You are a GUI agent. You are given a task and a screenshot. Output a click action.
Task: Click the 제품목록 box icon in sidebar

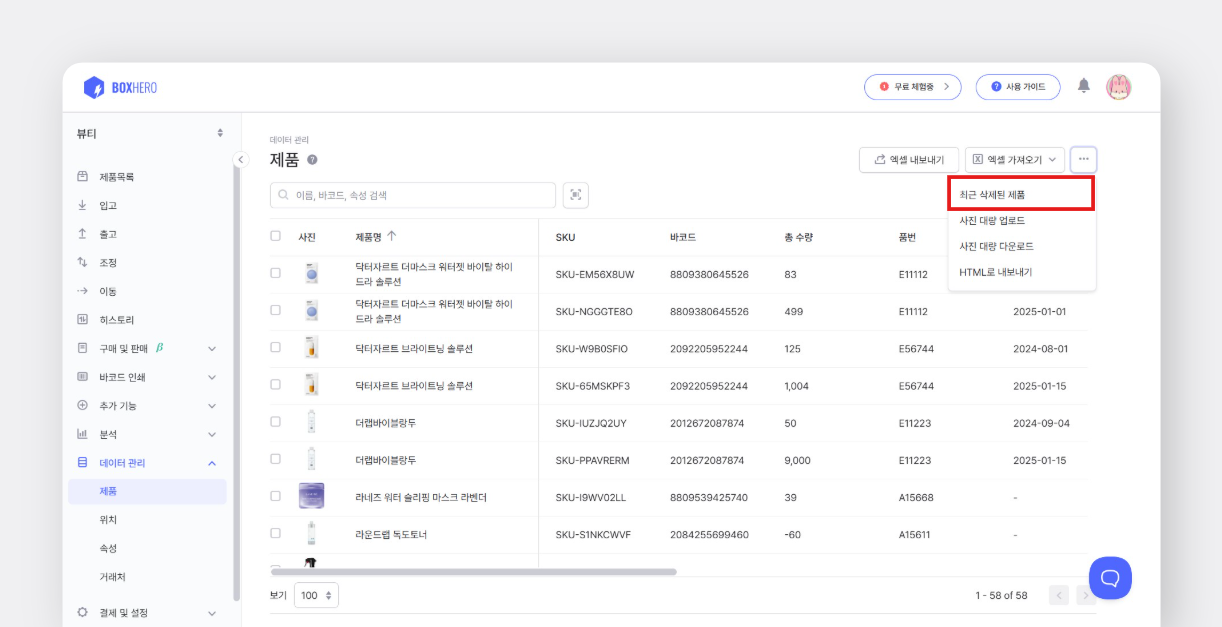pyautogui.click(x=83, y=177)
